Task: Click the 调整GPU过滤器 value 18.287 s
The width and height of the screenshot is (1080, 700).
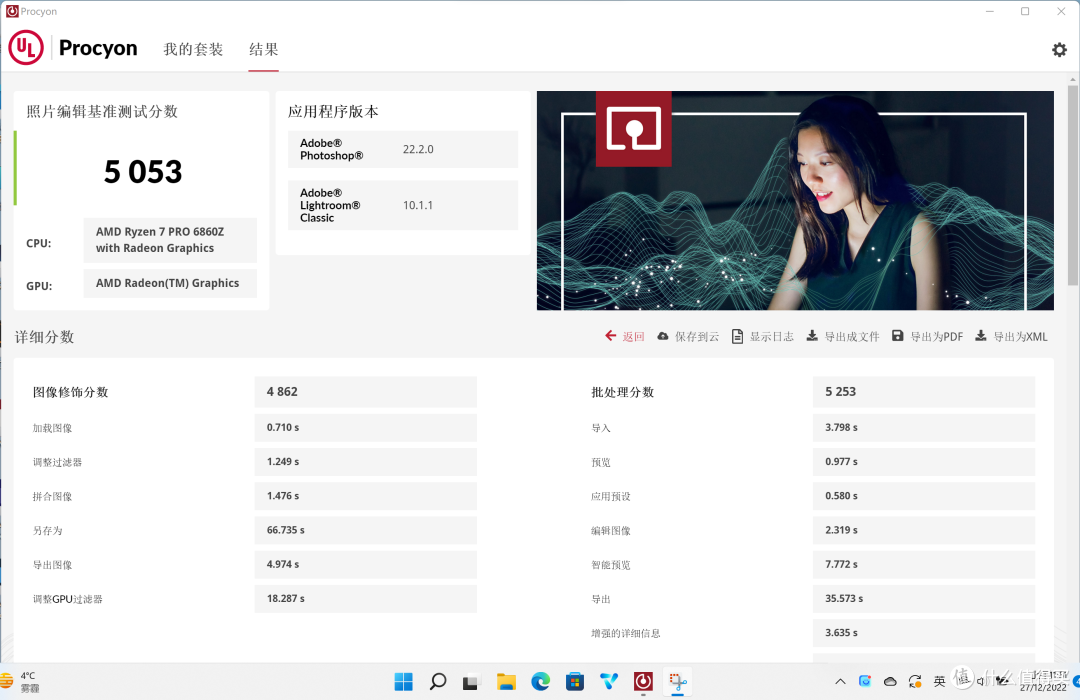Action: click(366, 599)
